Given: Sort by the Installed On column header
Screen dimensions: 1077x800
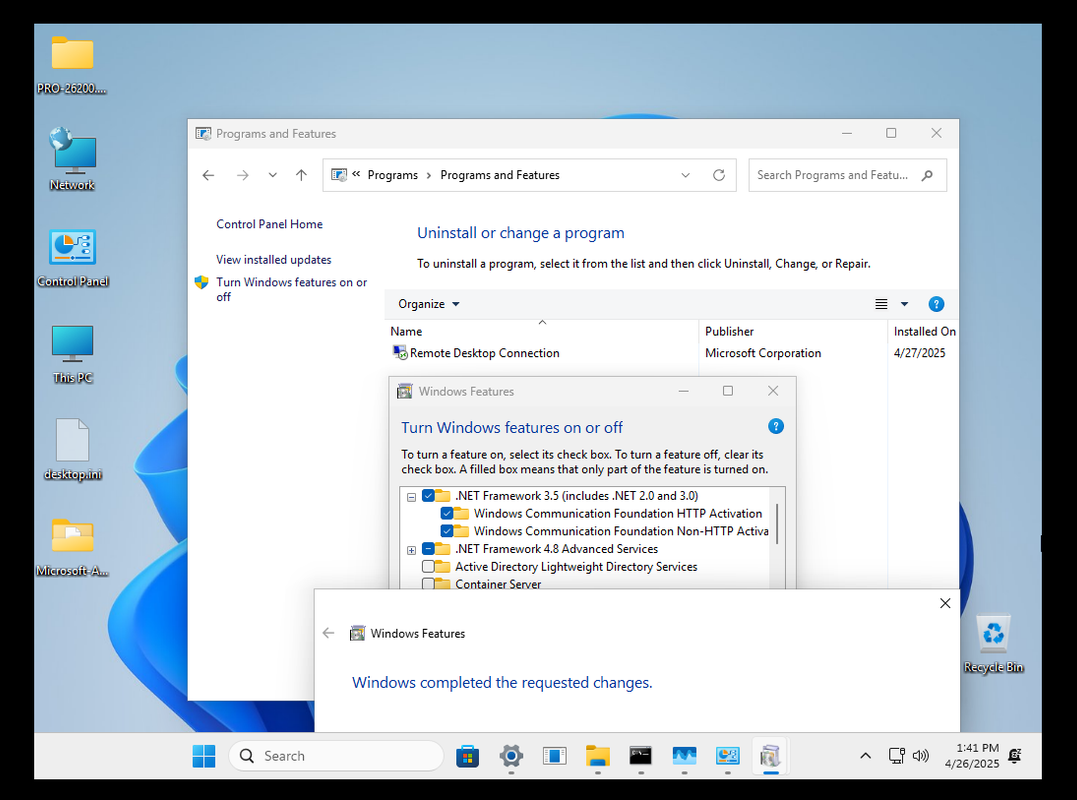Looking at the screenshot, I should click(925, 332).
